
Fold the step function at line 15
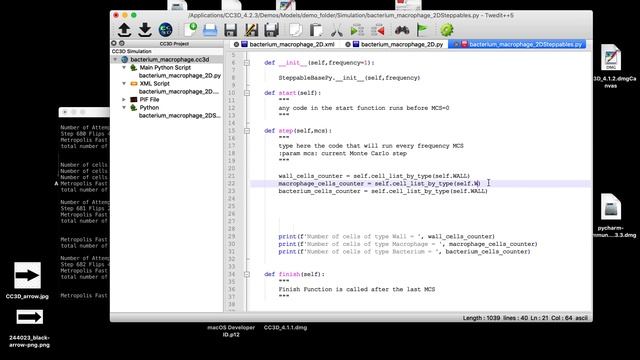tap(247, 131)
